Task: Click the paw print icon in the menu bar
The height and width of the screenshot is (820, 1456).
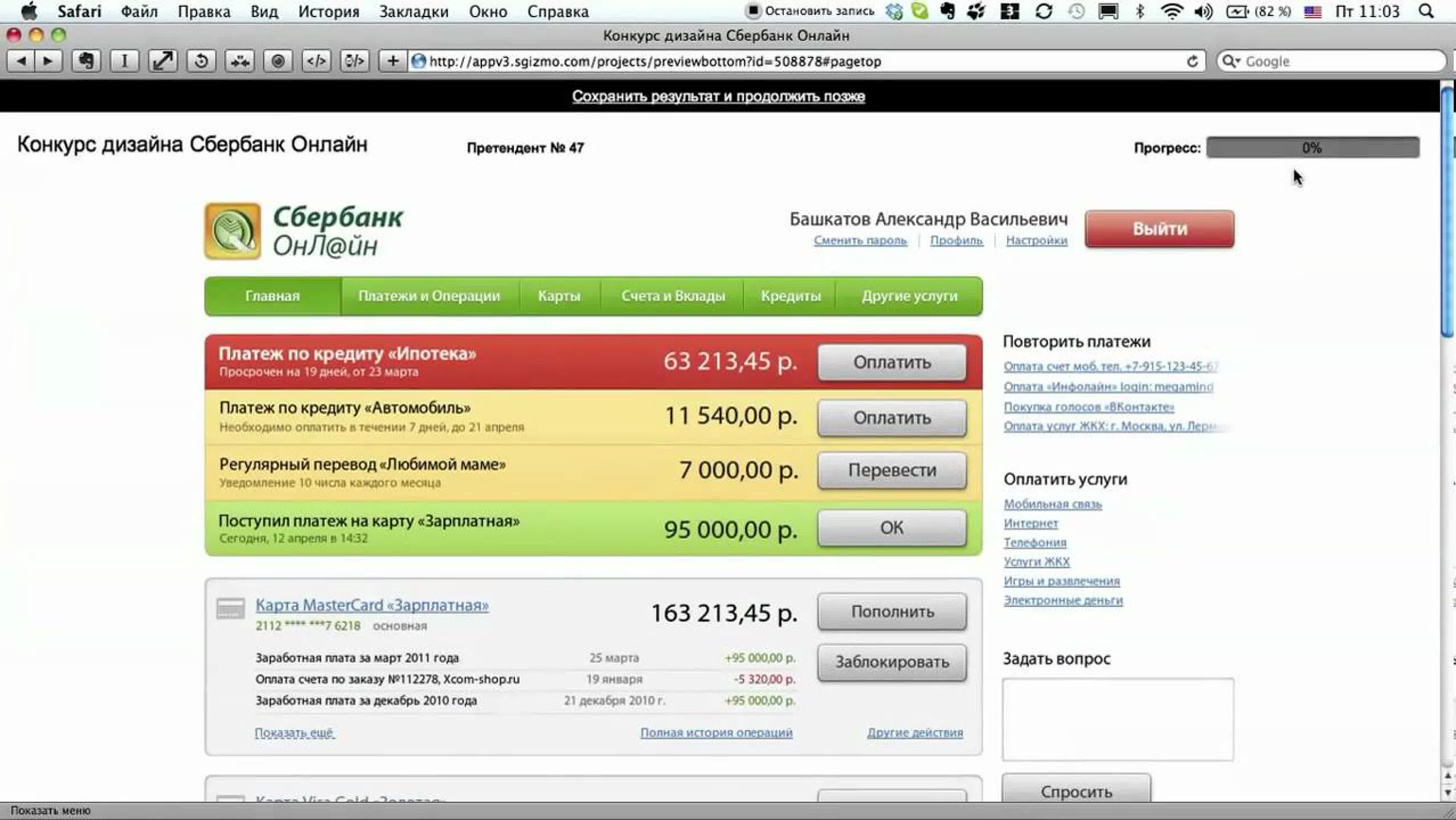Action: coord(977,11)
